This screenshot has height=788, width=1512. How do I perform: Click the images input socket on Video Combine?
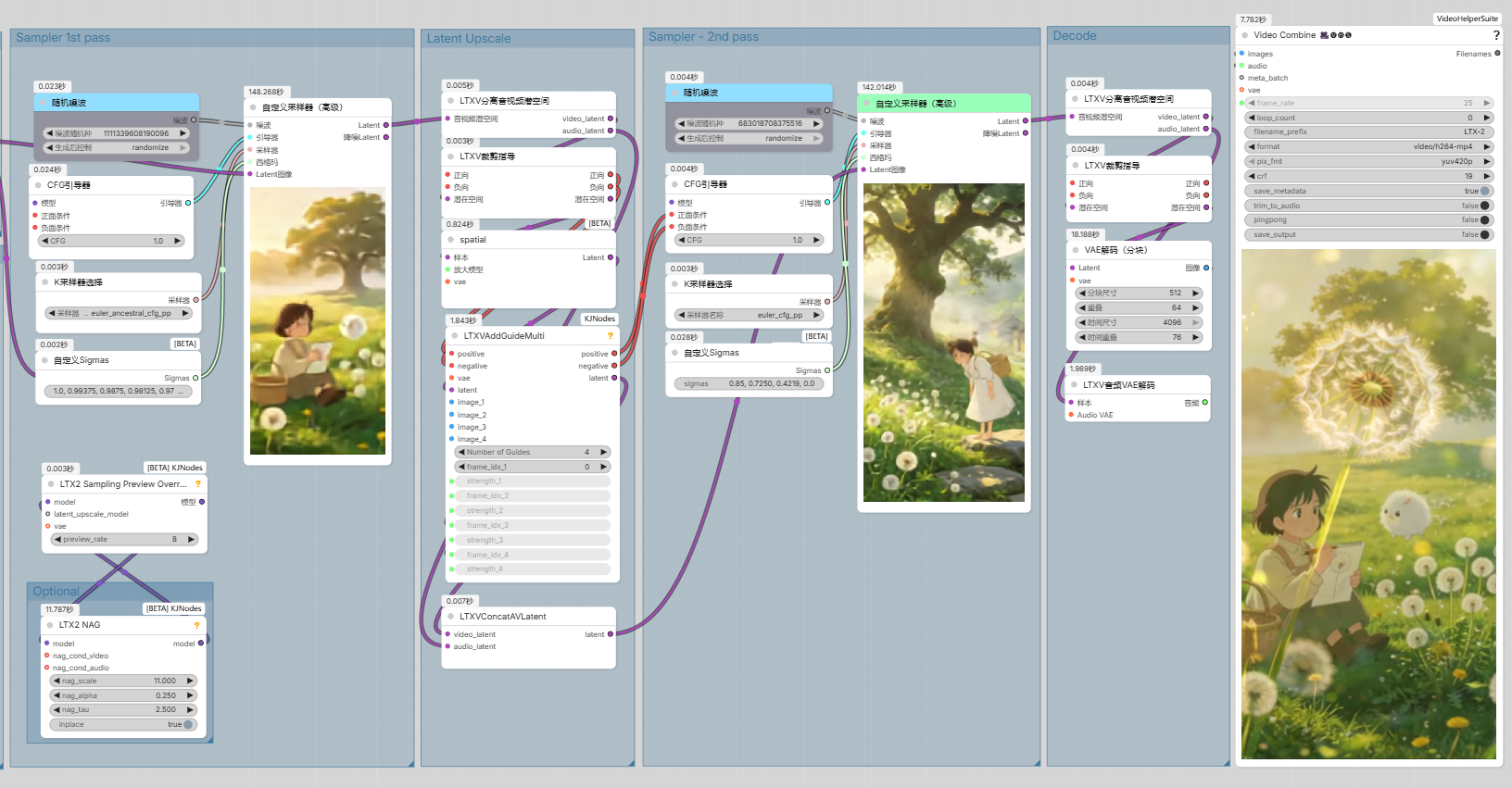point(1241,54)
